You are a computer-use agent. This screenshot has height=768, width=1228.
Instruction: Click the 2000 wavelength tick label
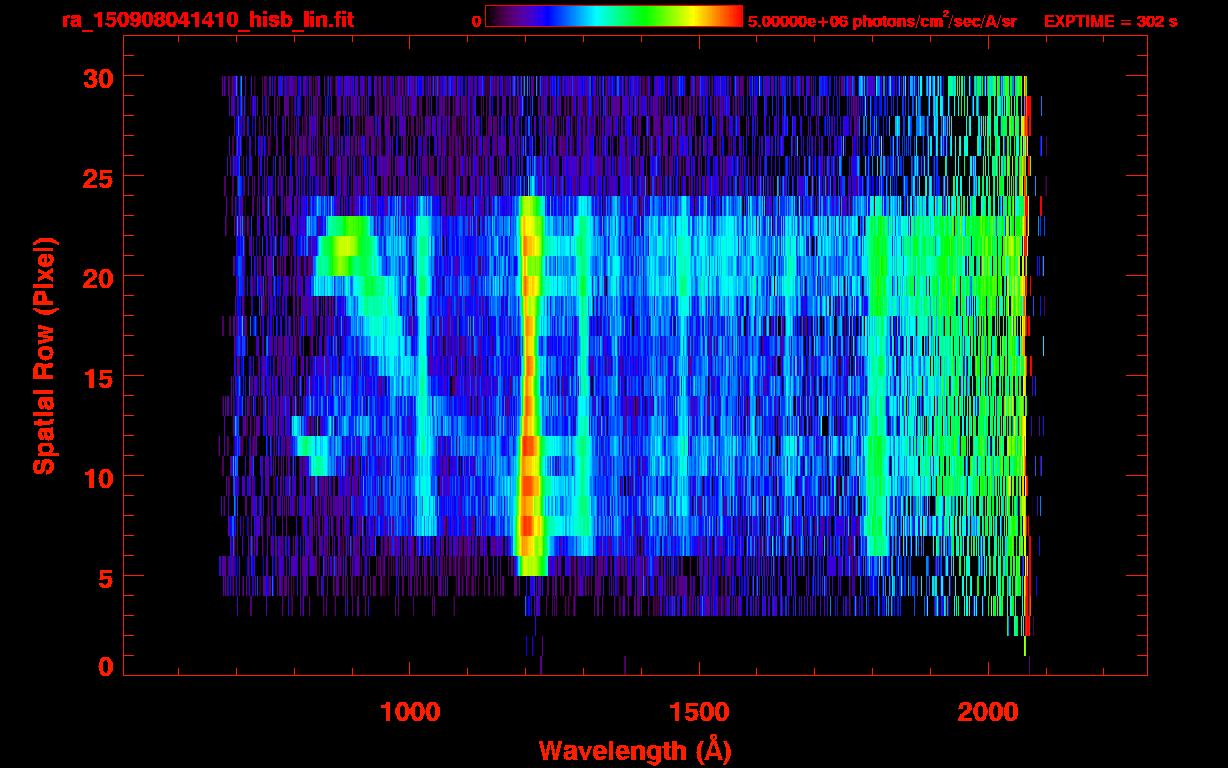(988, 711)
